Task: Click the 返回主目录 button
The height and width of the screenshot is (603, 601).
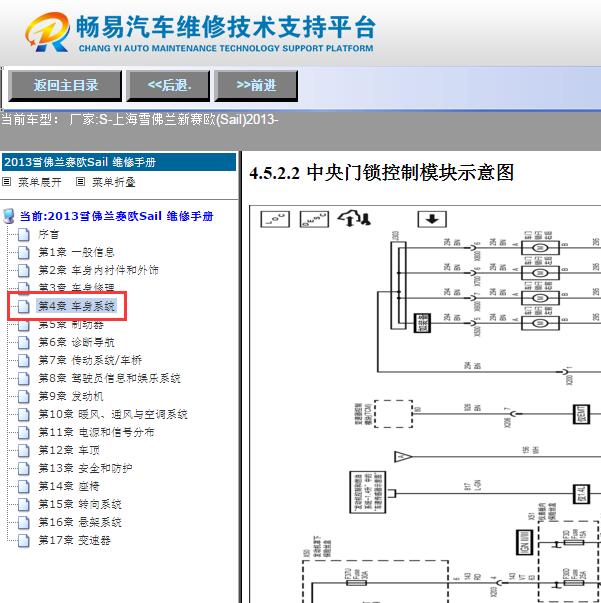Action: pos(65,85)
